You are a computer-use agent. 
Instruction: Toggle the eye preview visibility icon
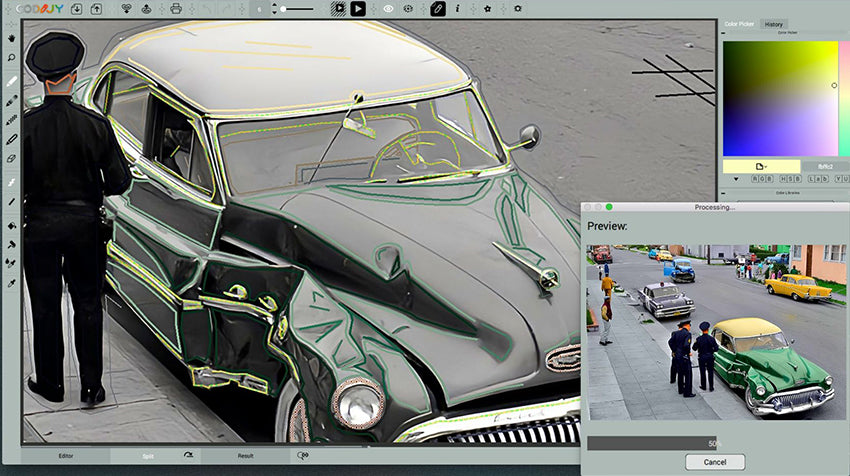pos(388,8)
